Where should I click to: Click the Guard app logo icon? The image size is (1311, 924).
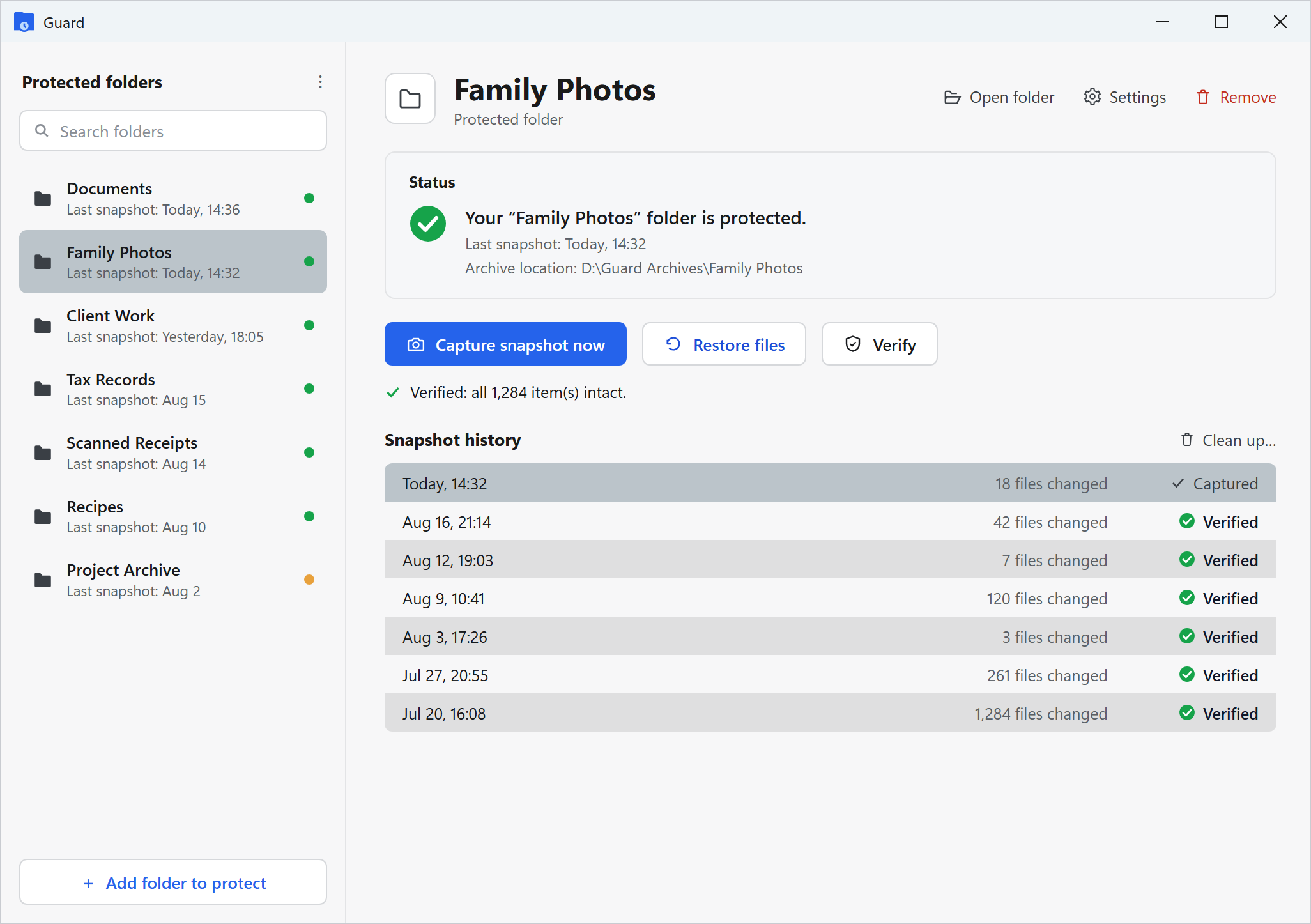24,22
